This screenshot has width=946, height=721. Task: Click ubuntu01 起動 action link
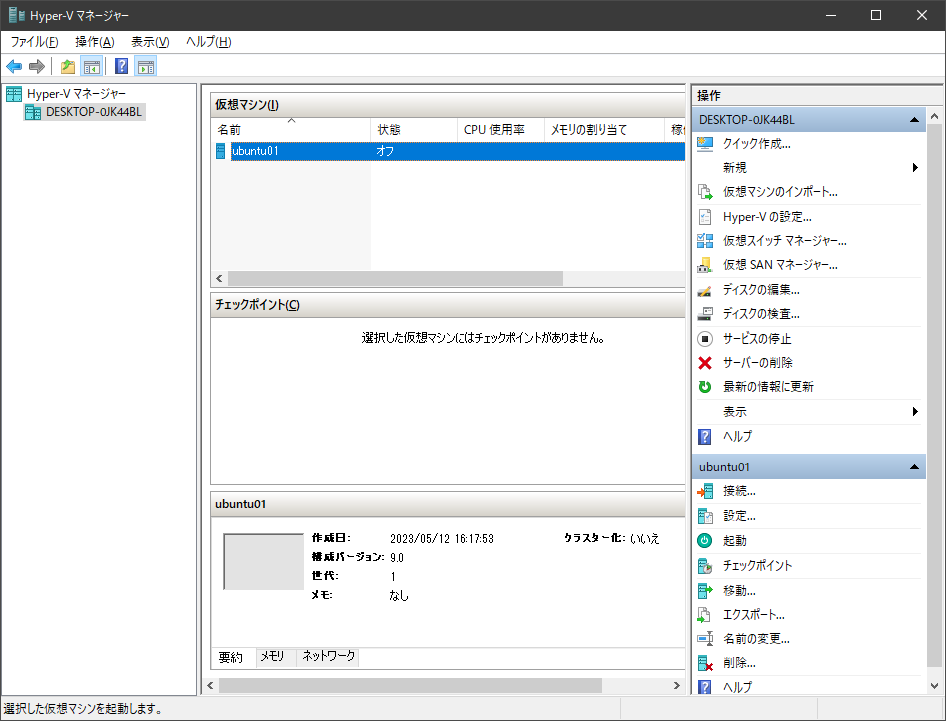[x=735, y=541]
